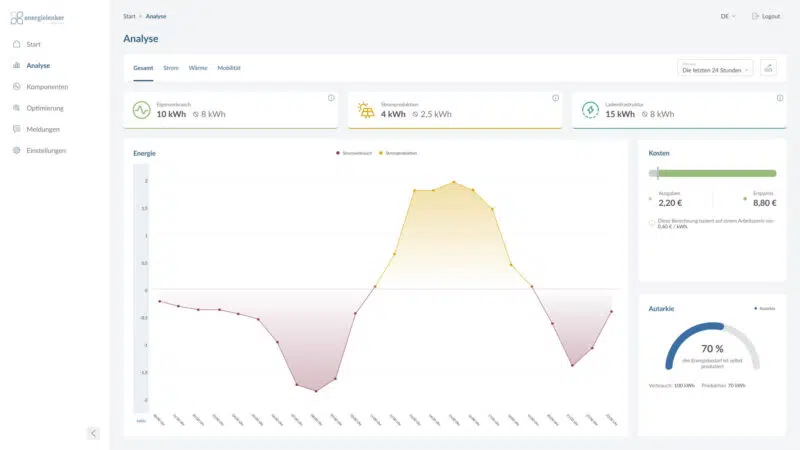Go to Start via breadcrumb link
The height and width of the screenshot is (450, 800).
click(129, 16)
